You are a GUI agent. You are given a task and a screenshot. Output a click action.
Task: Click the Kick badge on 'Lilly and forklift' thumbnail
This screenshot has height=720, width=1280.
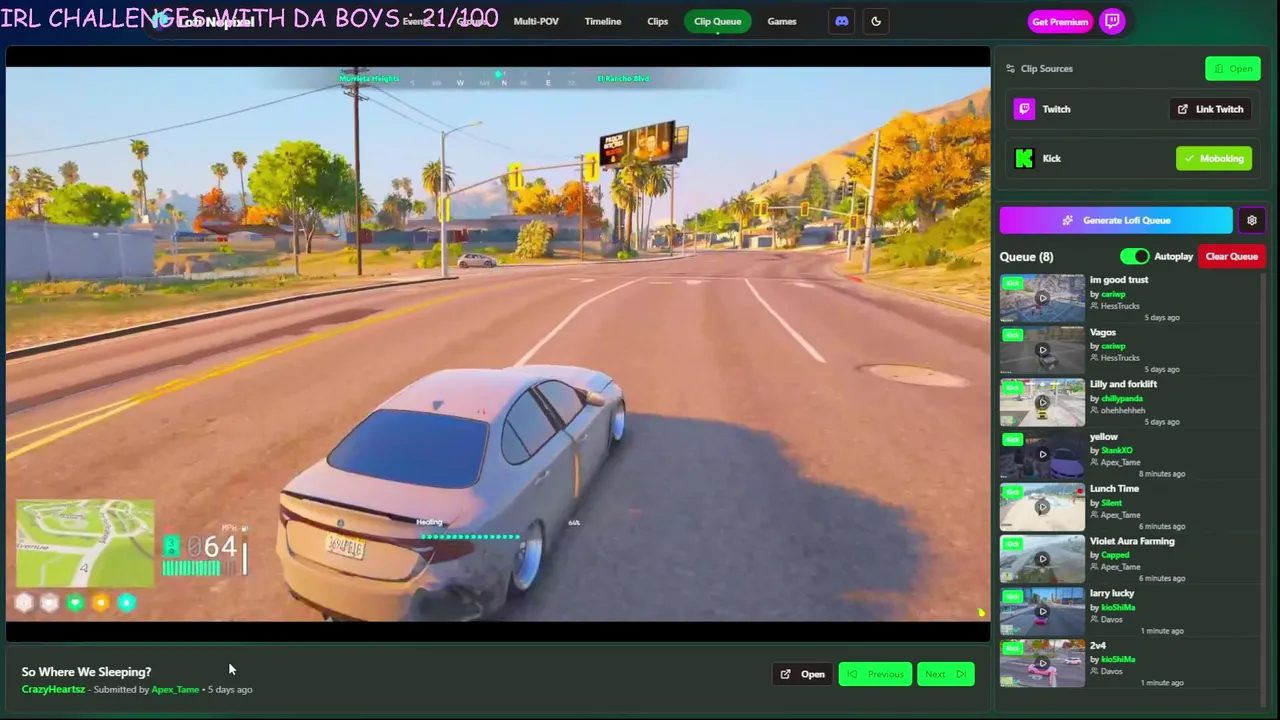coord(1013,387)
